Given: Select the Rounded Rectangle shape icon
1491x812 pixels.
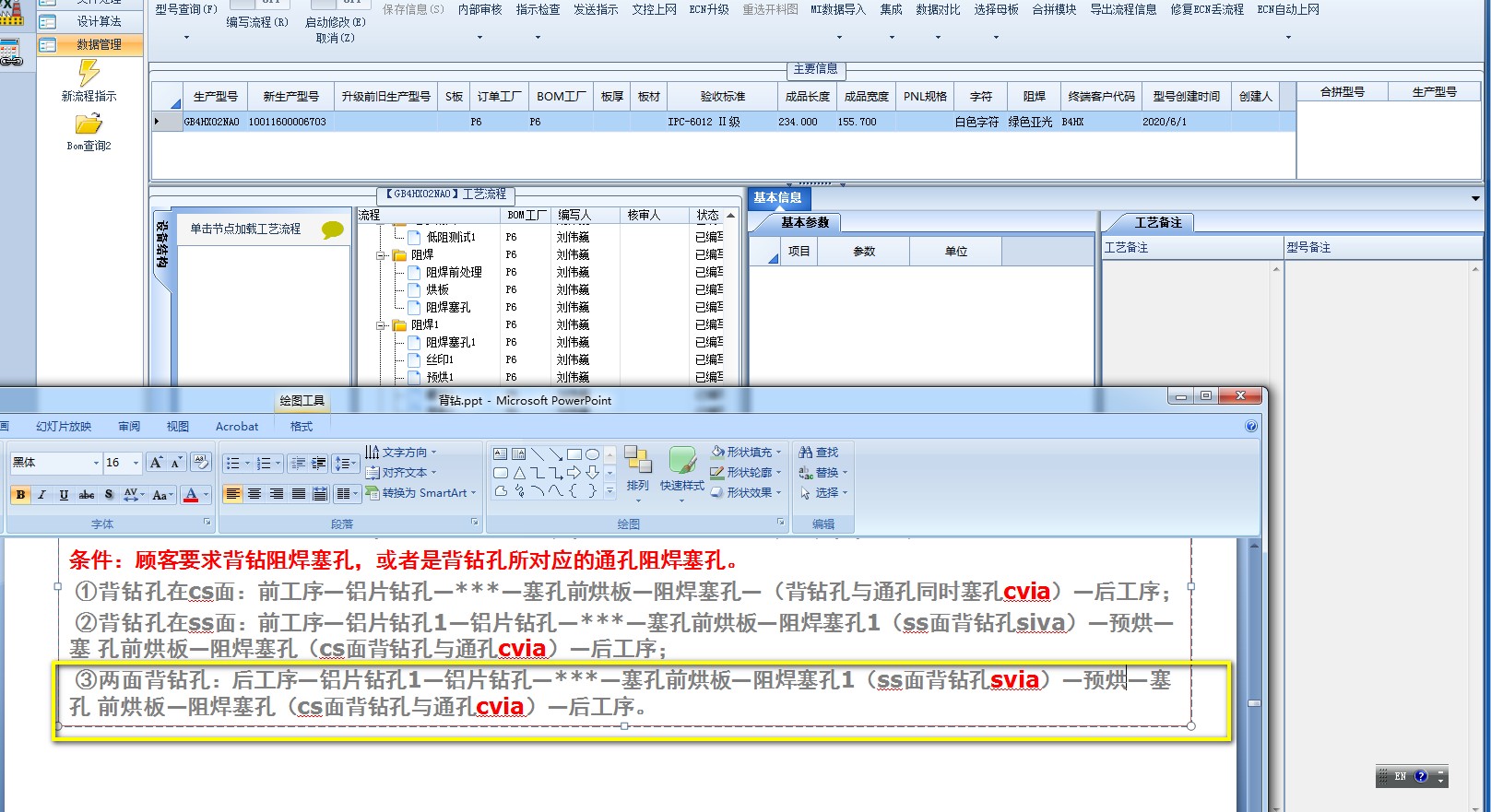Looking at the screenshot, I should click(500, 473).
